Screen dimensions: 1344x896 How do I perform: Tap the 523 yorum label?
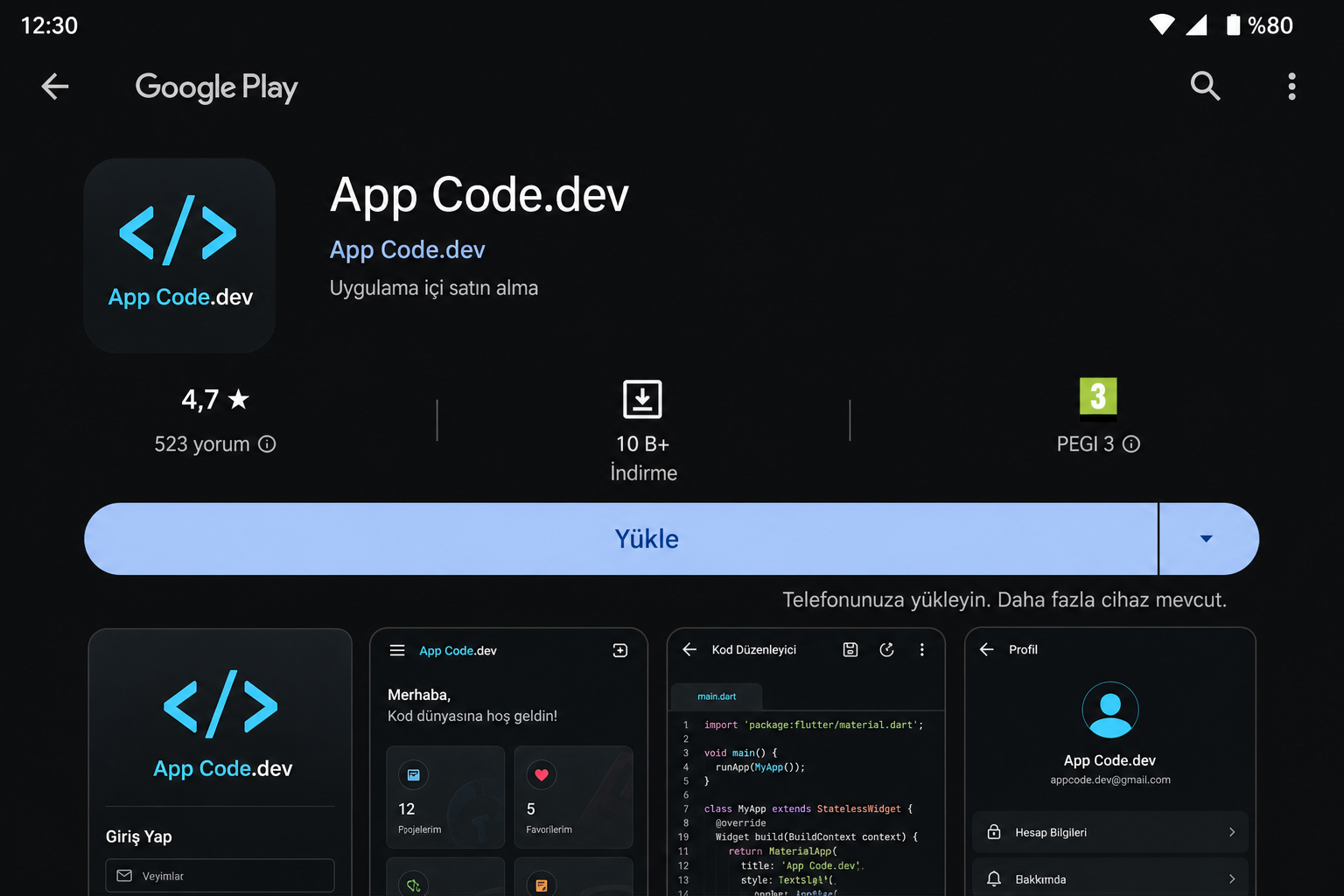pos(202,444)
